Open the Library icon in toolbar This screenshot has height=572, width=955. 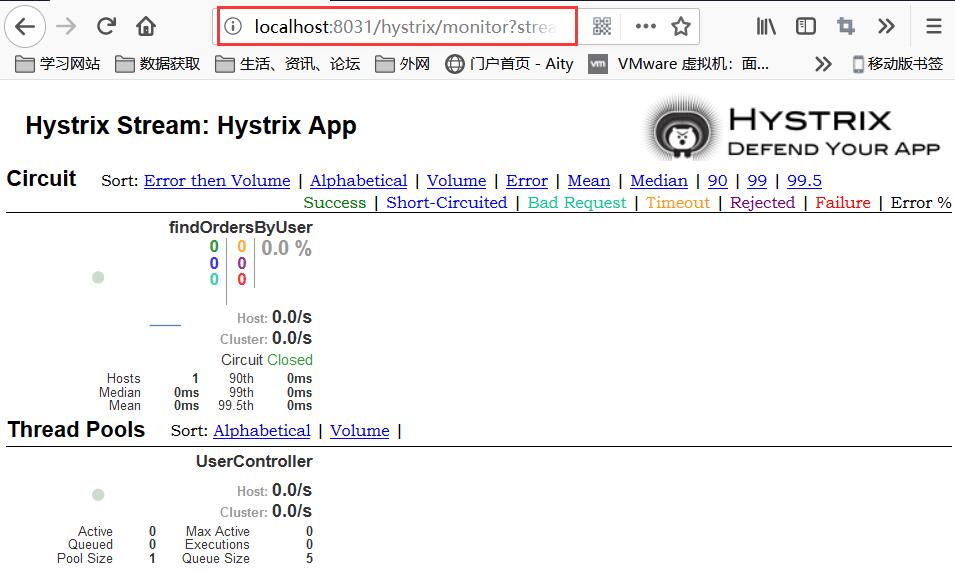(766, 26)
